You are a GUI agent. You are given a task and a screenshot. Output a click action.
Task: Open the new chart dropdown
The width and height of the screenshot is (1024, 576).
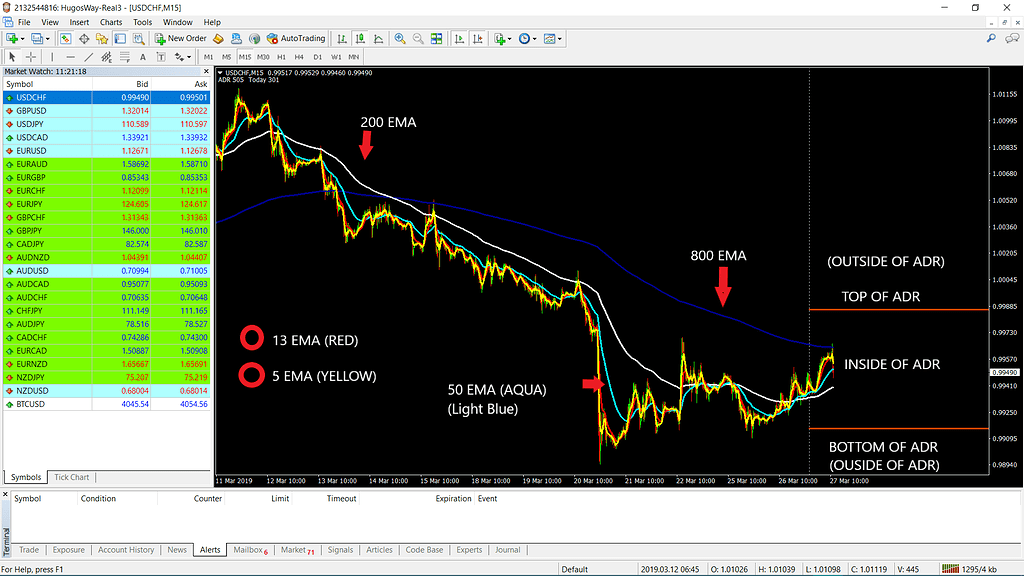point(22,39)
